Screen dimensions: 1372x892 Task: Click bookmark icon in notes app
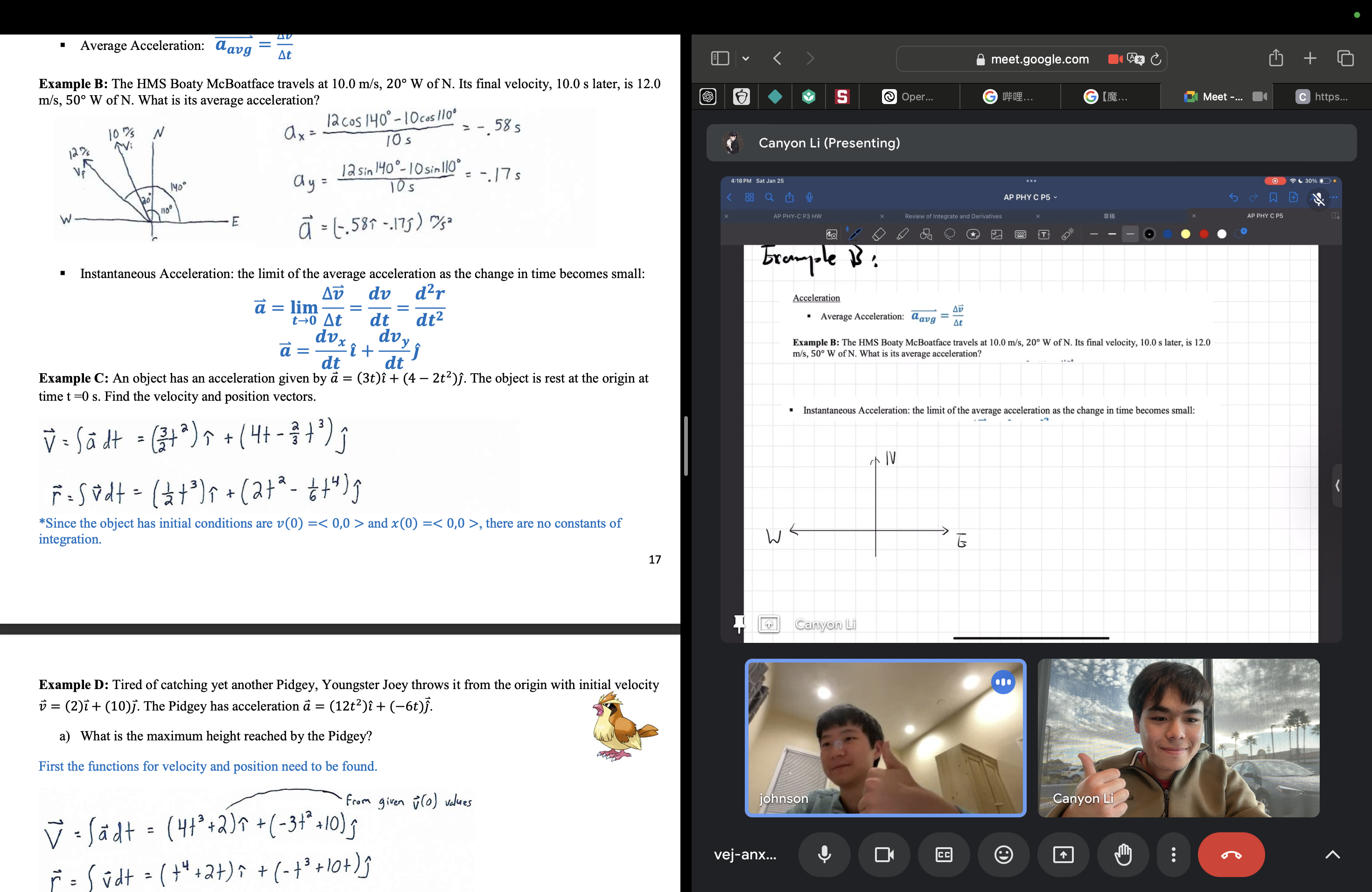click(1273, 198)
